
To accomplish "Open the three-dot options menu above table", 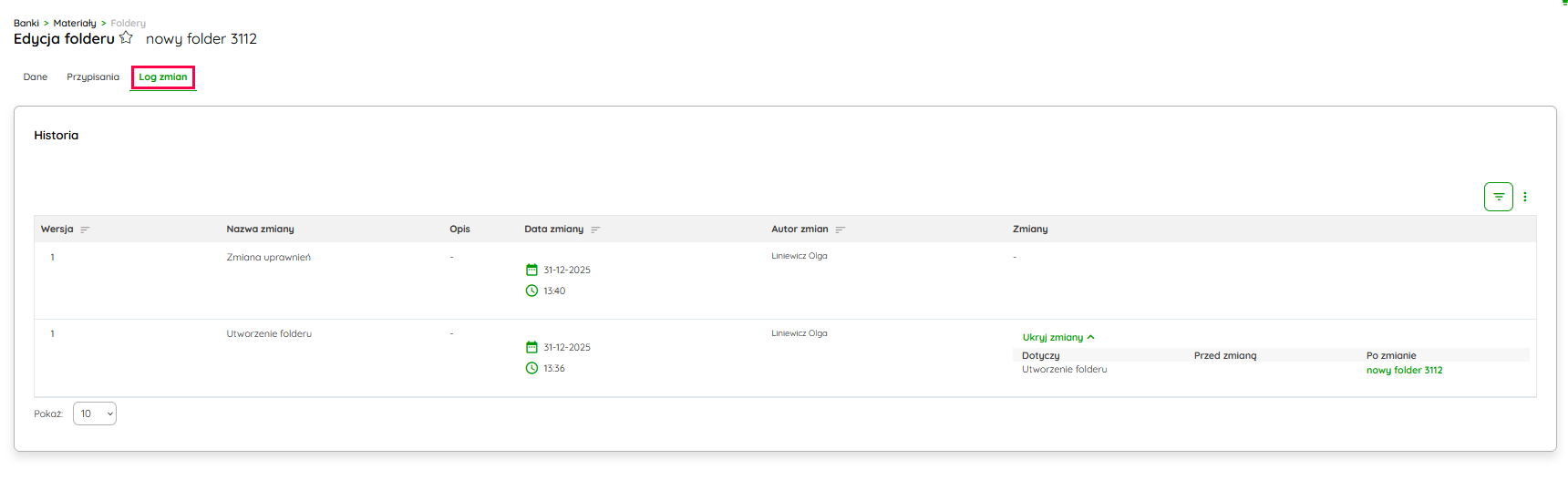I will pos(1524,197).
